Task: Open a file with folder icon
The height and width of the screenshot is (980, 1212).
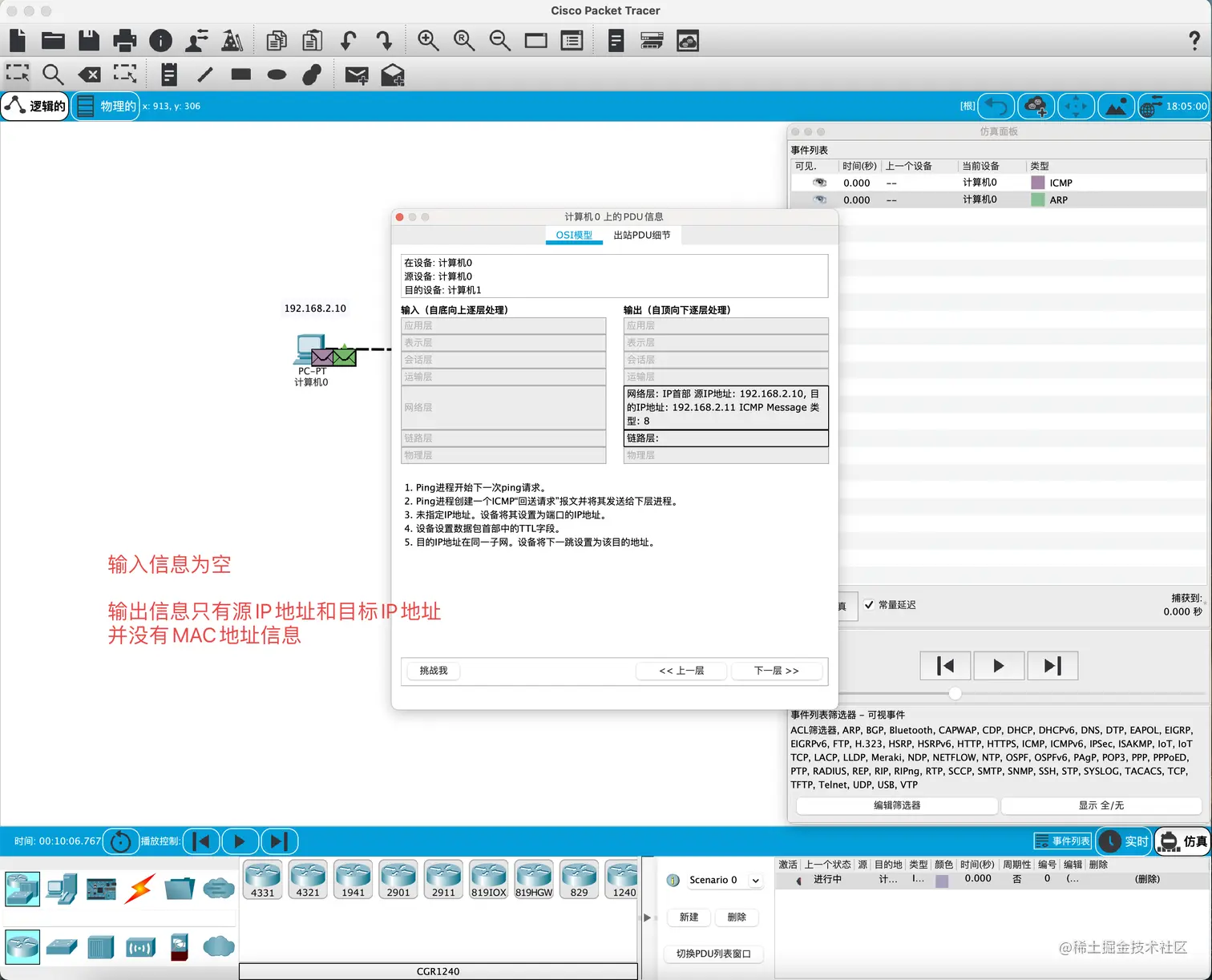Action: [53, 40]
